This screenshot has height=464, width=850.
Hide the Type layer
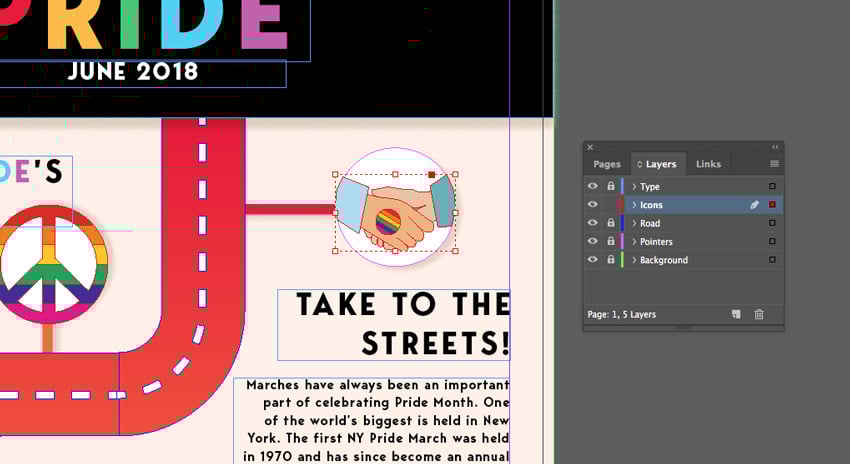[x=593, y=186]
